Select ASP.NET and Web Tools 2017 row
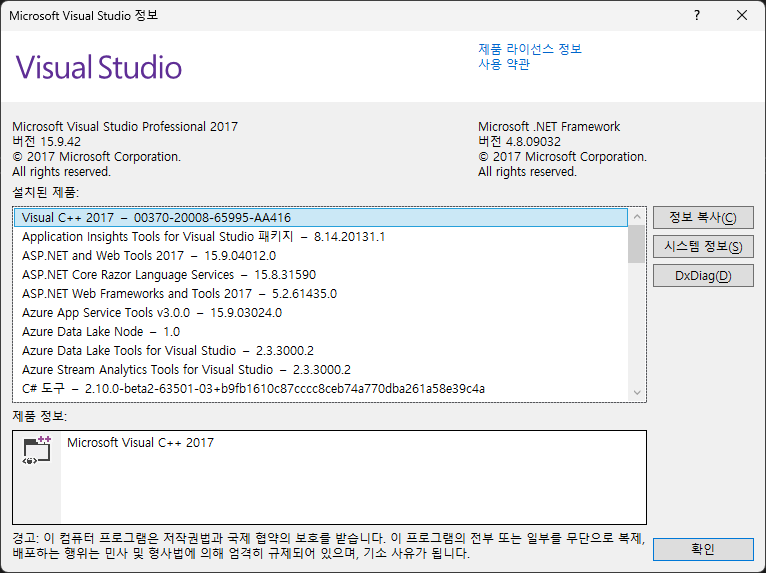This screenshot has width=766, height=573. point(321,255)
